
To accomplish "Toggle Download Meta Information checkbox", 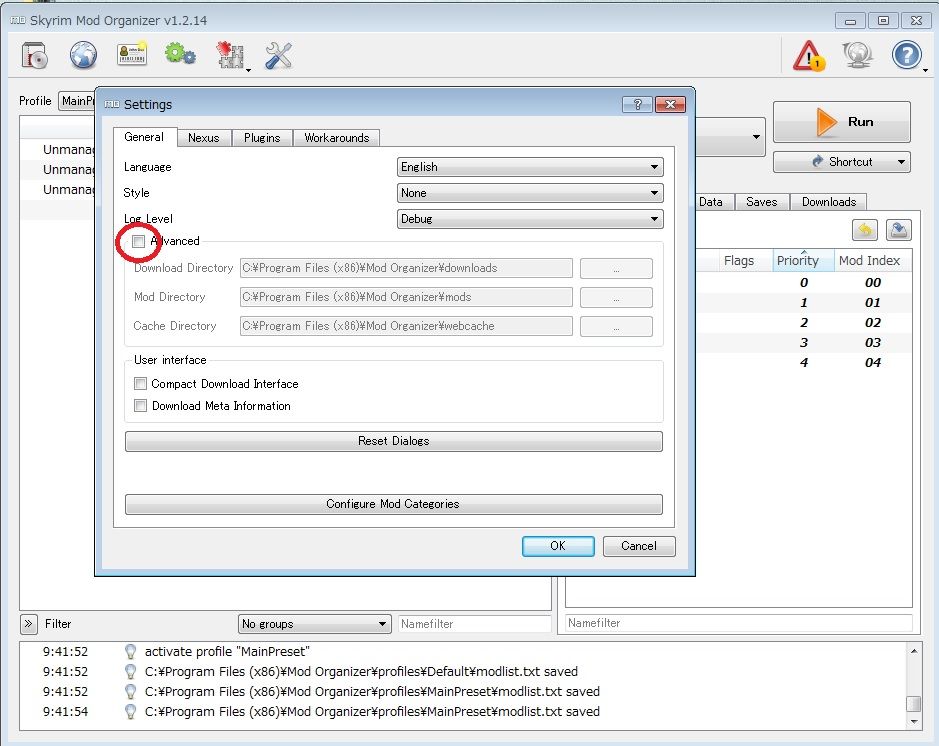I will click(x=140, y=405).
